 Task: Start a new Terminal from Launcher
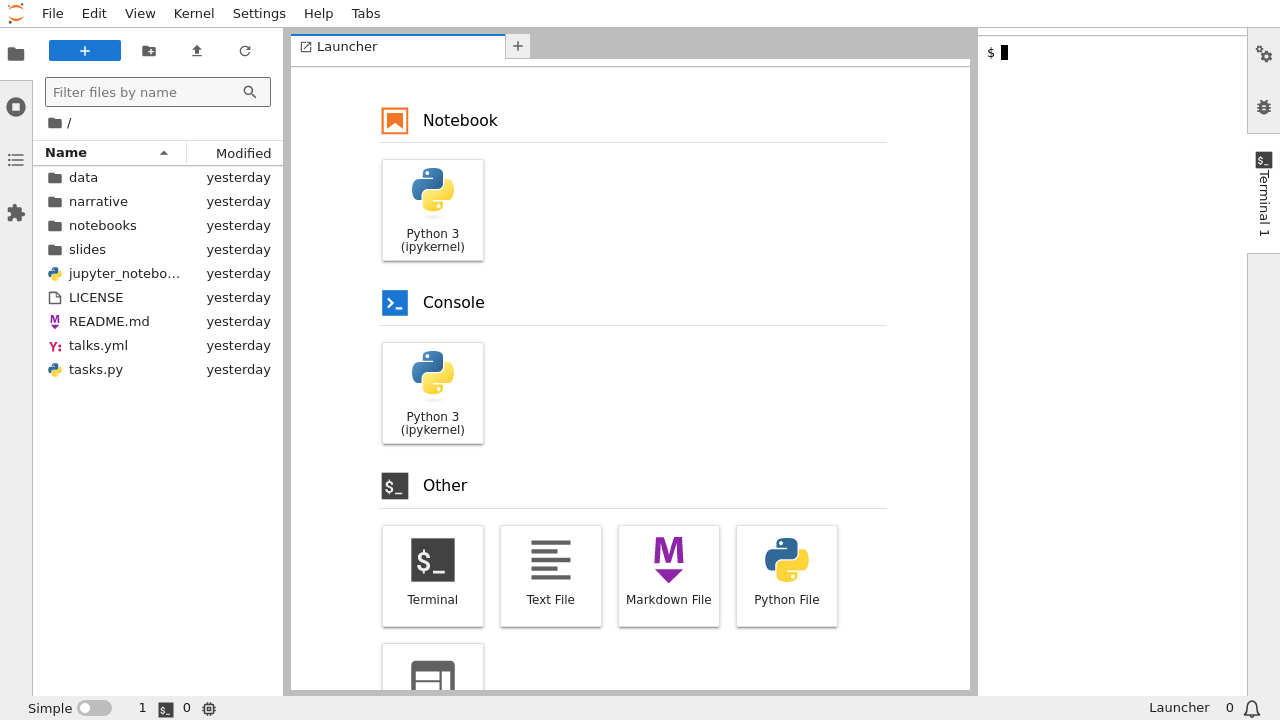(x=433, y=576)
